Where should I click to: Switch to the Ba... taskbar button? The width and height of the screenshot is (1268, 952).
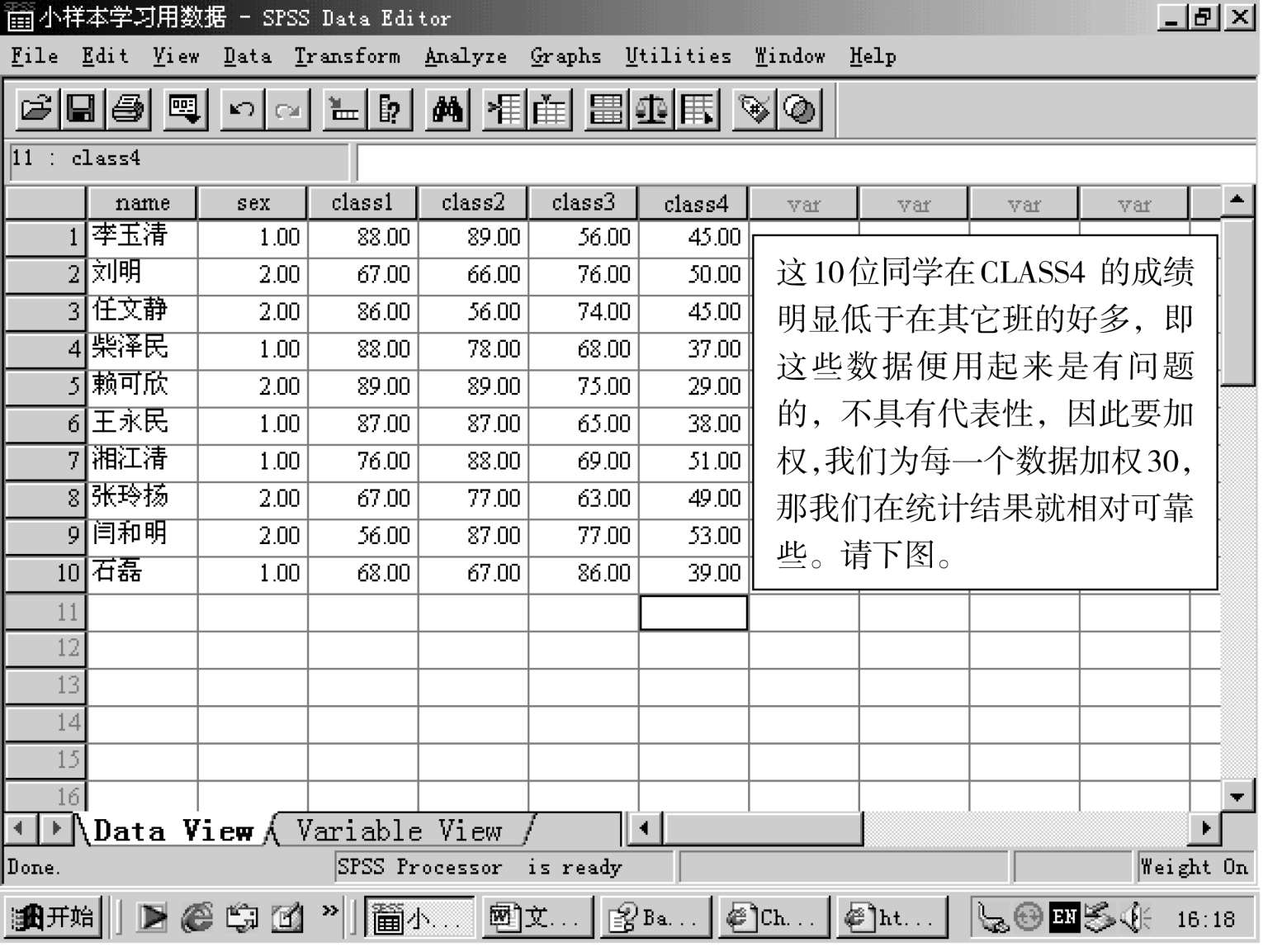tap(655, 917)
